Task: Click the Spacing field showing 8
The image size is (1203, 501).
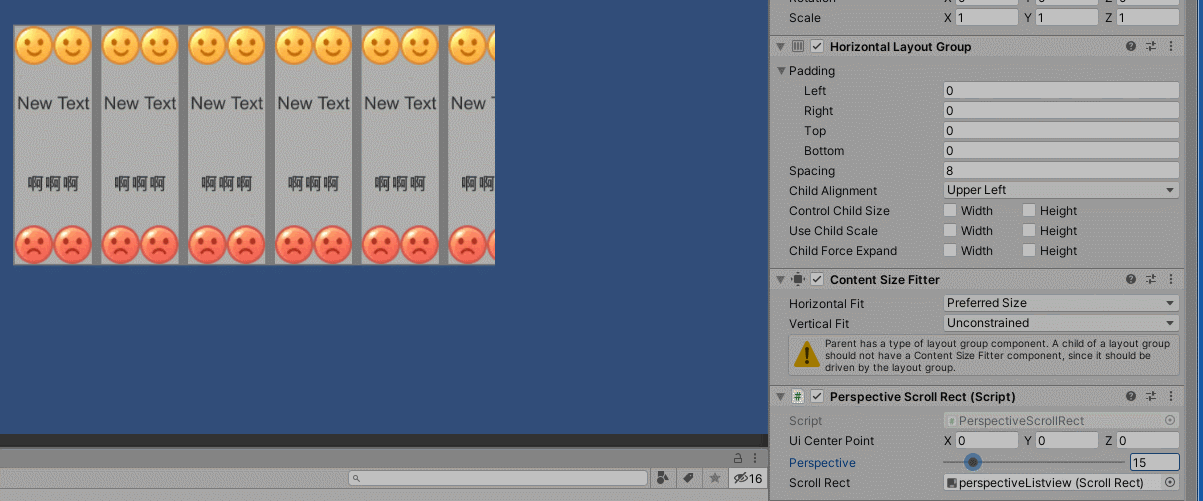Action: tap(1062, 171)
